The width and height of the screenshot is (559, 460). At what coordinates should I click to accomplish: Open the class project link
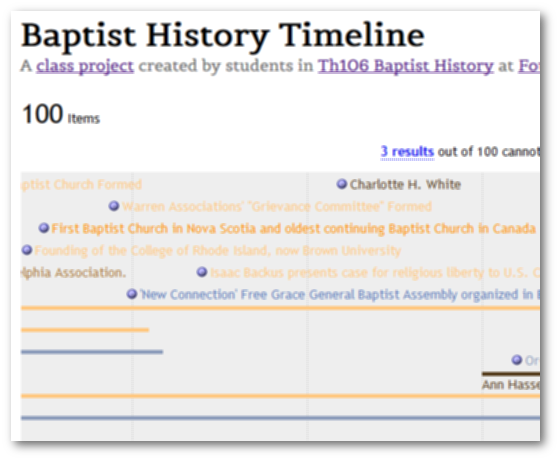coord(85,66)
